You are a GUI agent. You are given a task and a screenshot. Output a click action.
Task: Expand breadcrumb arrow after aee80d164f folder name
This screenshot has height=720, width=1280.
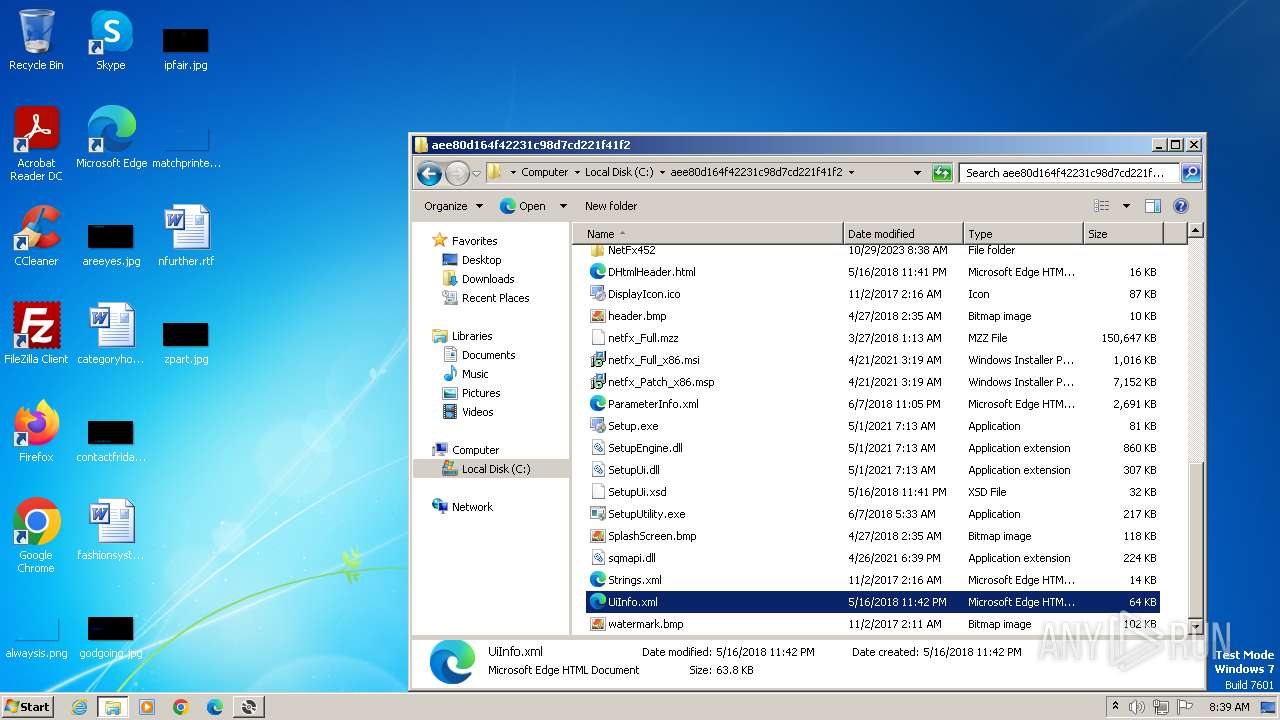[851, 172]
